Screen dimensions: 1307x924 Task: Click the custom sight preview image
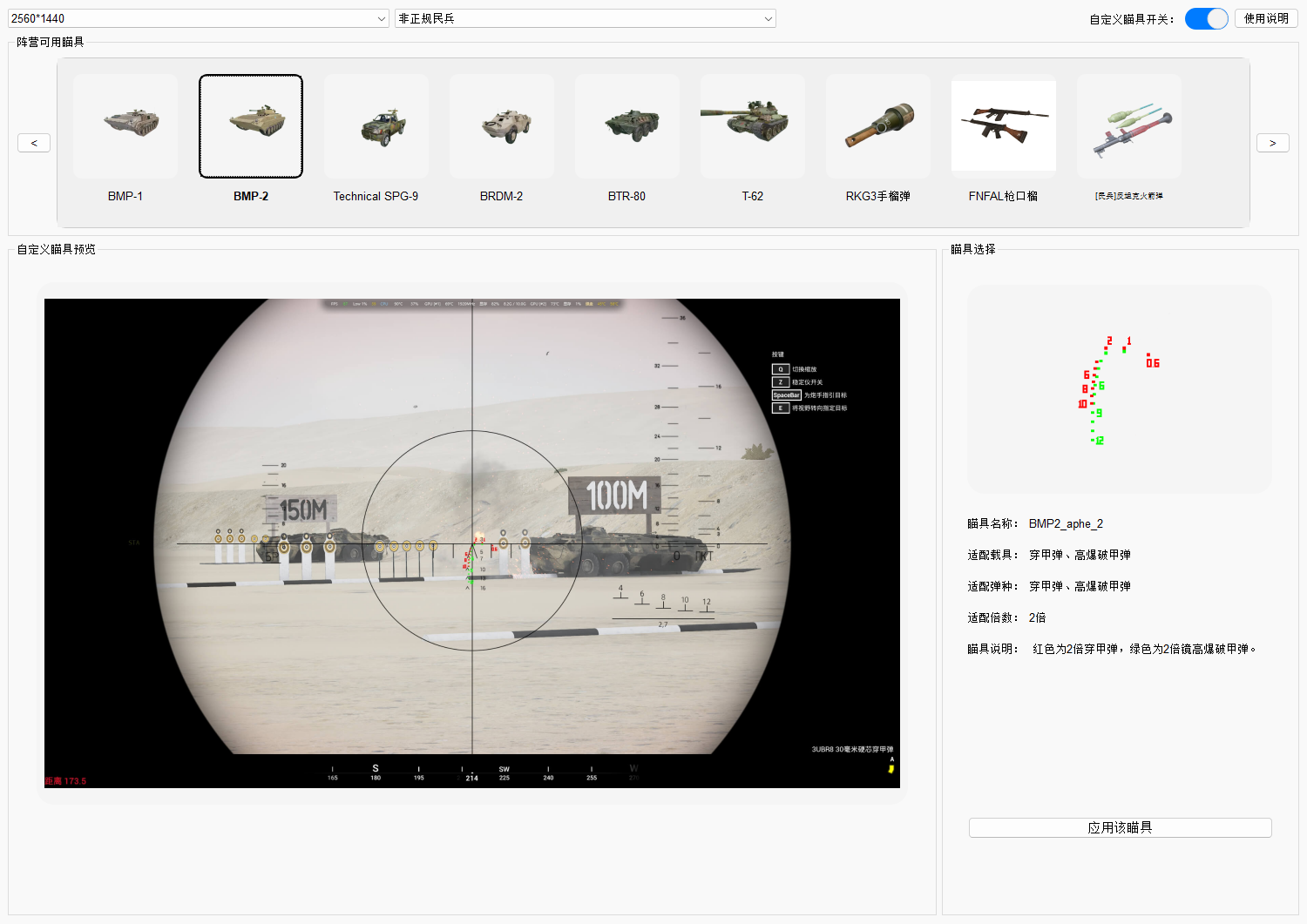472,543
